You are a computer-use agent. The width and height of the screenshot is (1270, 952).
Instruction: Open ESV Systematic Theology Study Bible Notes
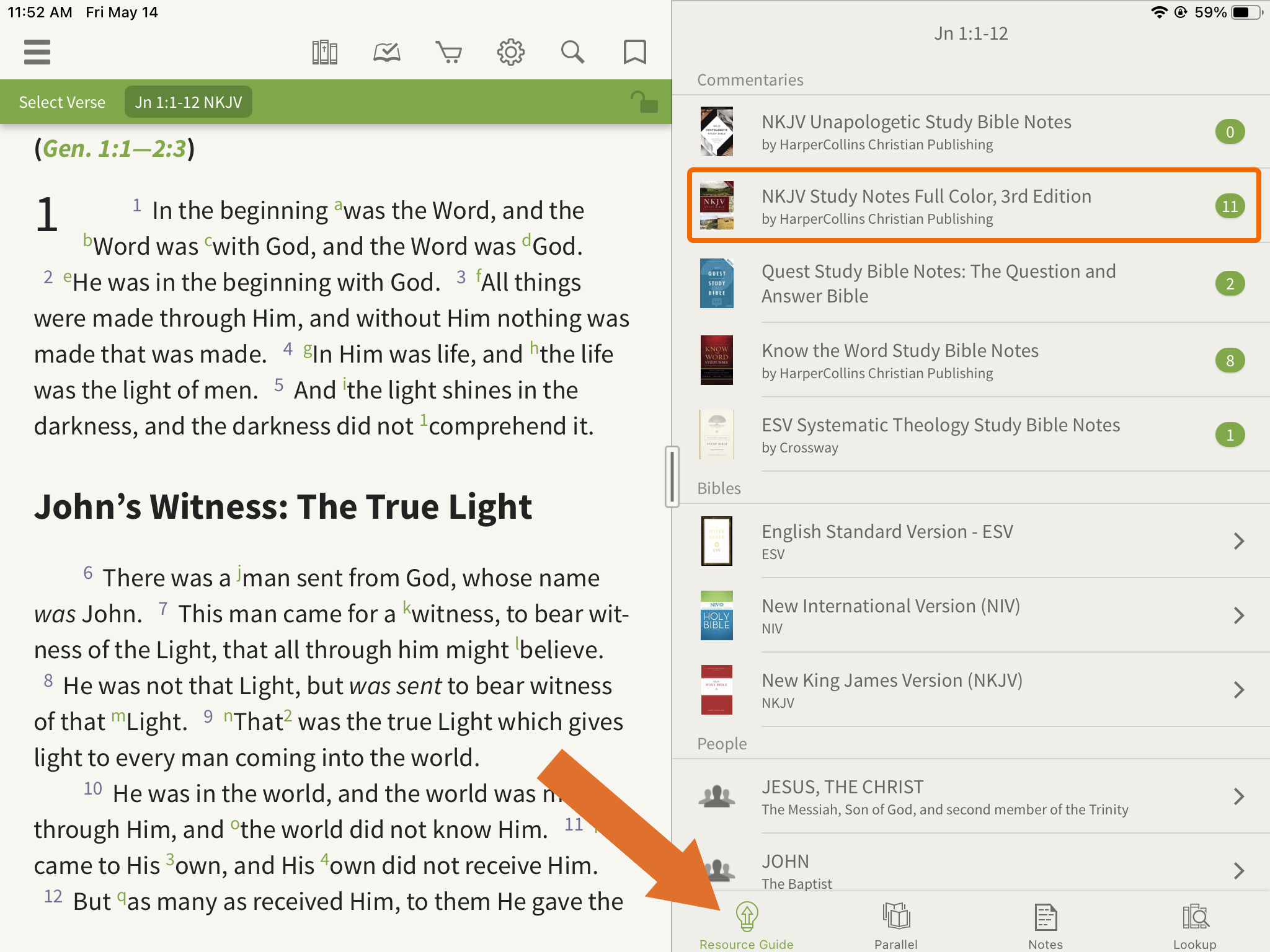[x=971, y=434]
